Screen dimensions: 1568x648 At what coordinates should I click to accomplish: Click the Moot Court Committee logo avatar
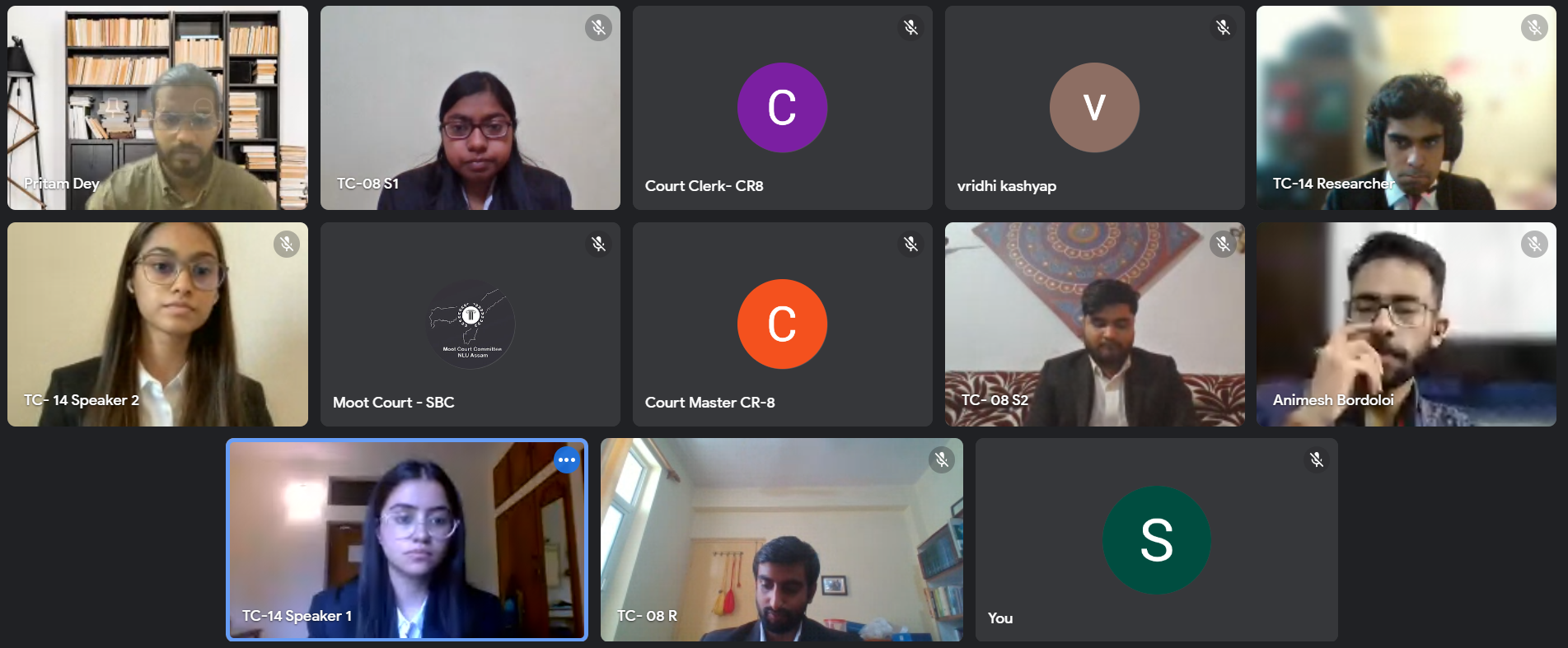coord(470,324)
